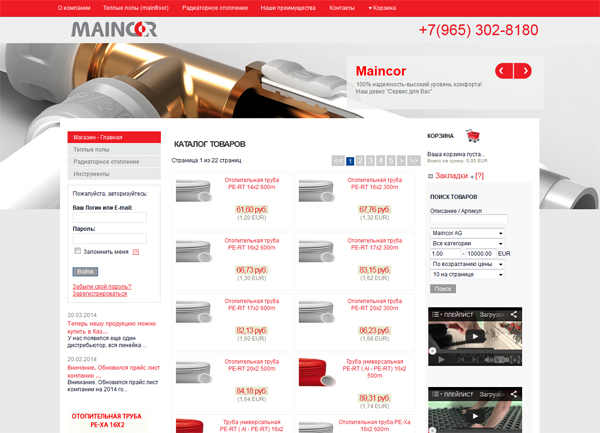
Task: Open news from 20.02.2014 headline
Action: pos(113,371)
